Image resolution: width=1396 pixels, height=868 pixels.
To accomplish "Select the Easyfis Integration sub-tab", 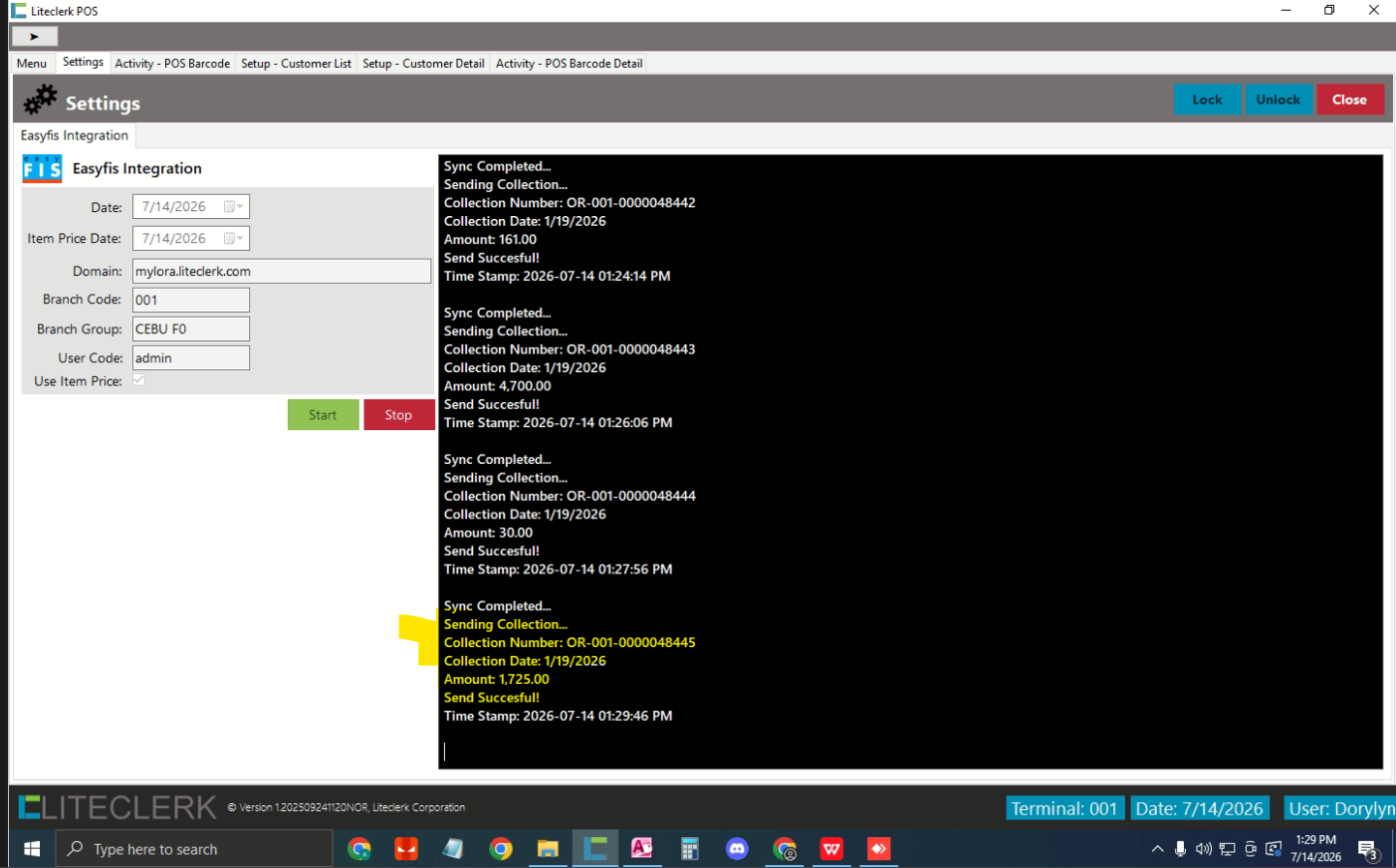I will [75, 135].
